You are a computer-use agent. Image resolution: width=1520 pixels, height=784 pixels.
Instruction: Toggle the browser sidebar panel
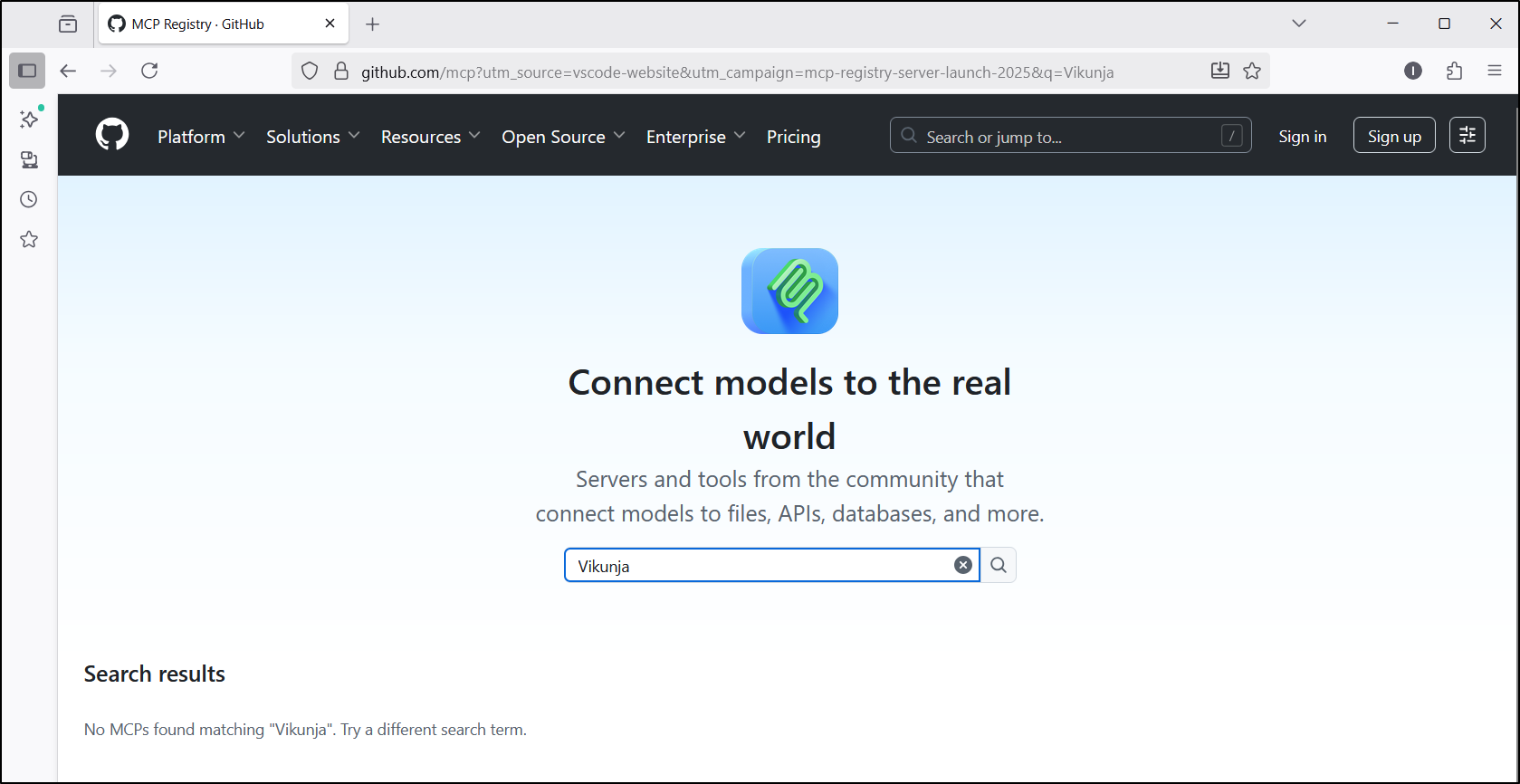[27, 71]
